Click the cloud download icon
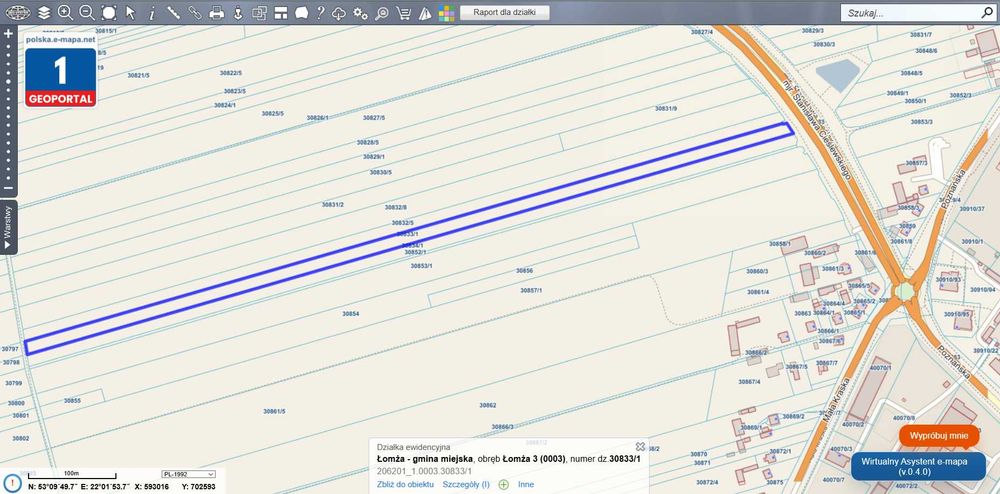Image resolution: width=1000 pixels, height=494 pixels. click(x=339, y=13)
